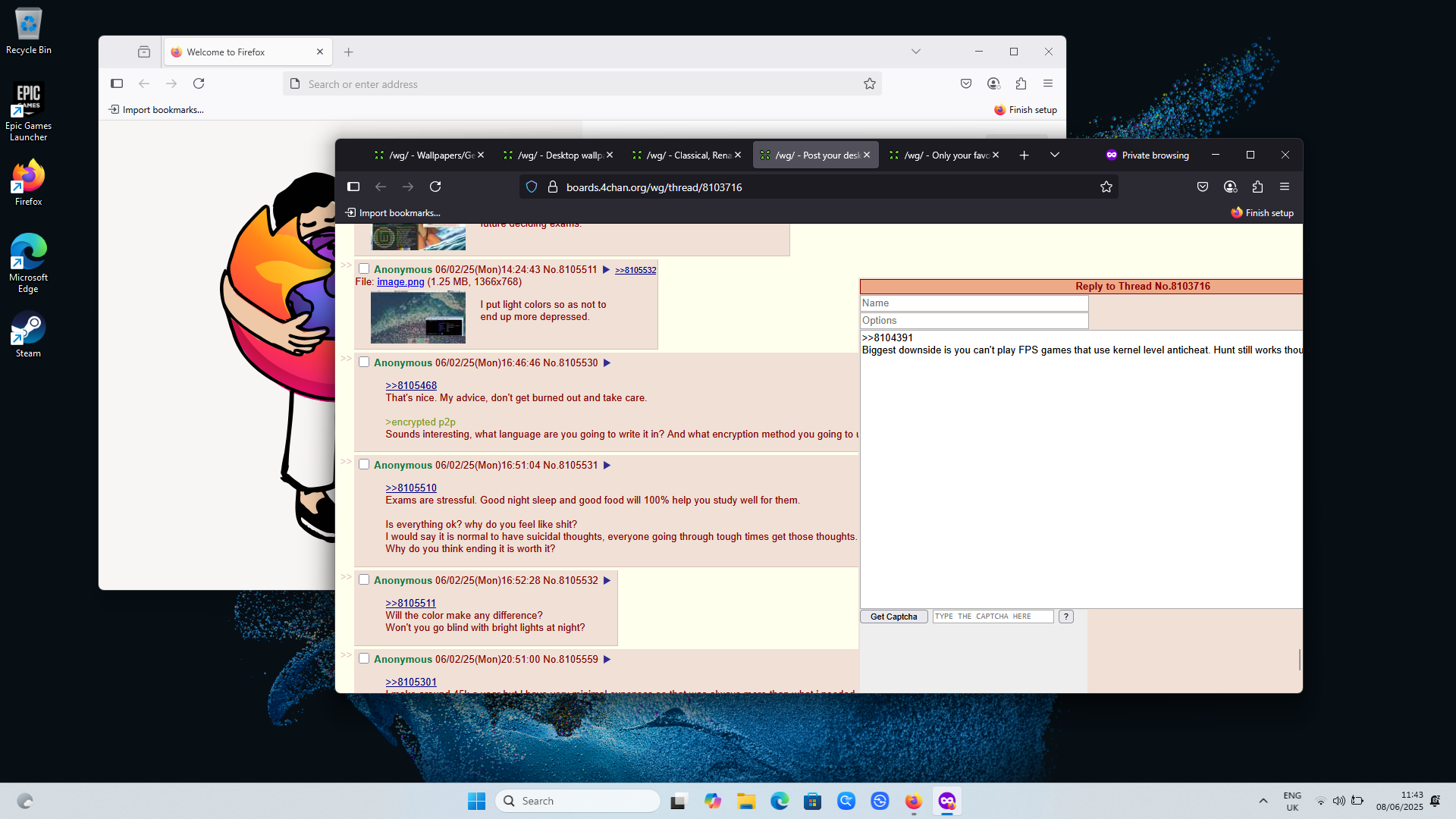Open Firefox desktop shortcut
Viewport: 1456px width, 819px height.
28,183
